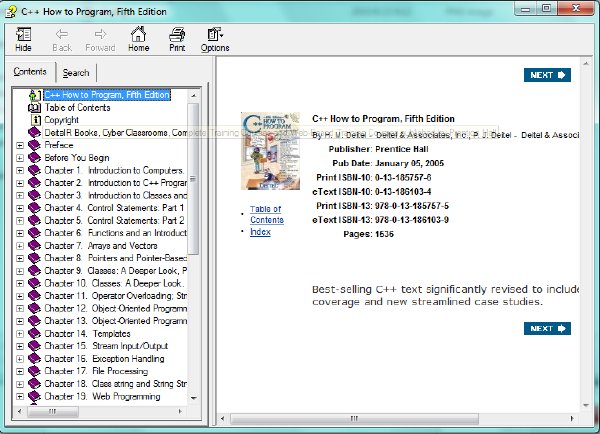
Task: Click contents horizontal scrollbar thumb
Action: 53,411
